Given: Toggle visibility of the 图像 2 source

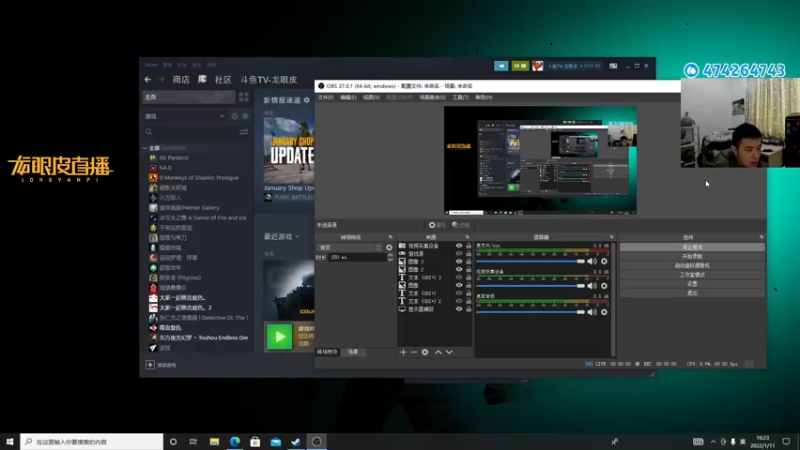Looking at the screenshot, I should tap(459, 269).
